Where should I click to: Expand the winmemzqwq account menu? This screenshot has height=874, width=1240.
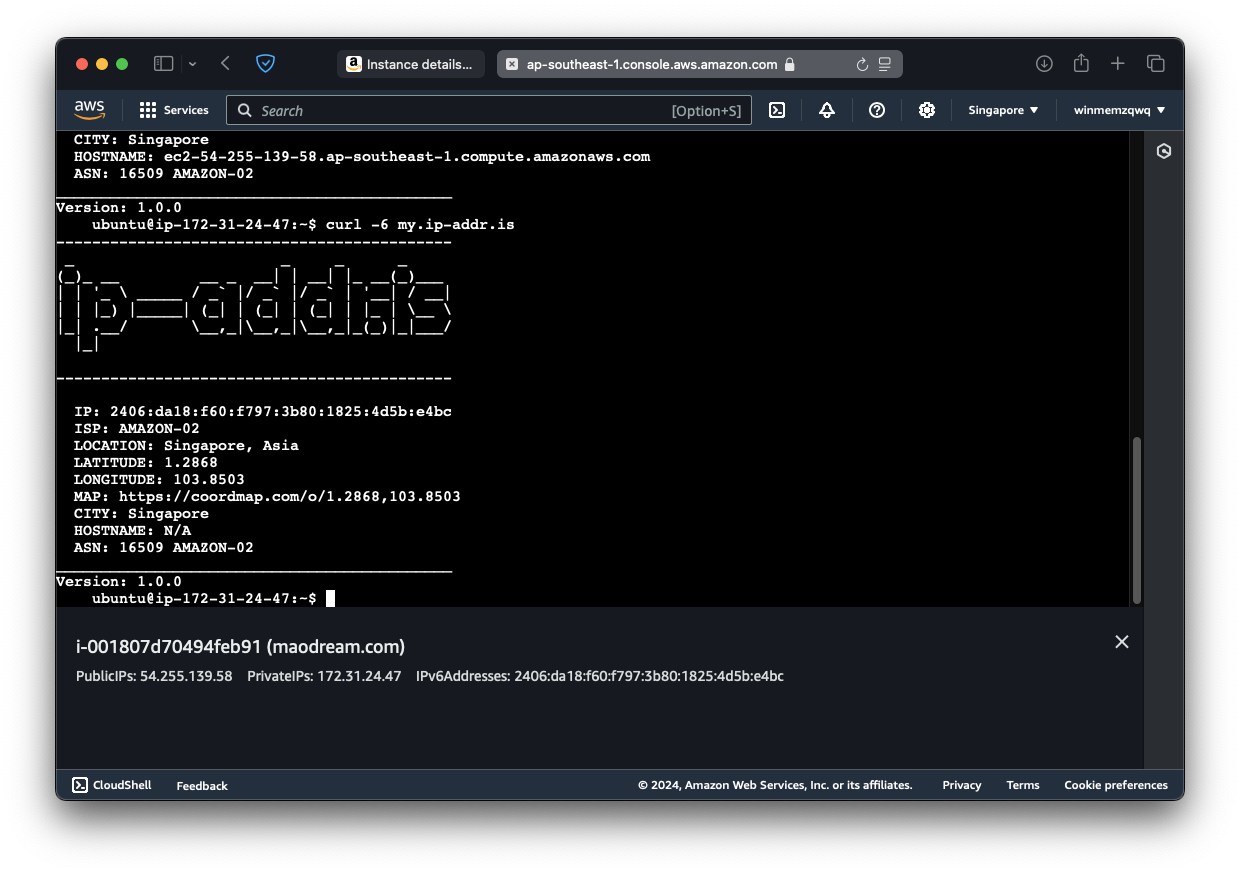point(1120,110)
